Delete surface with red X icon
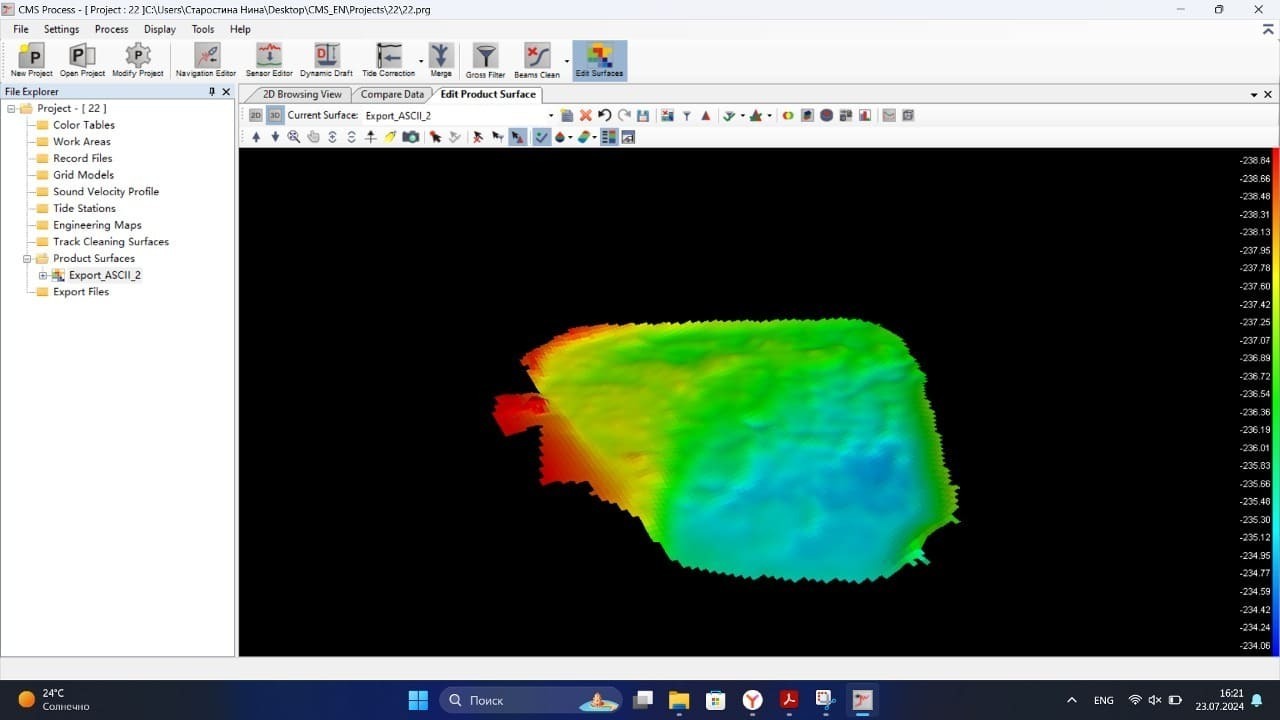 pos(586,116)
